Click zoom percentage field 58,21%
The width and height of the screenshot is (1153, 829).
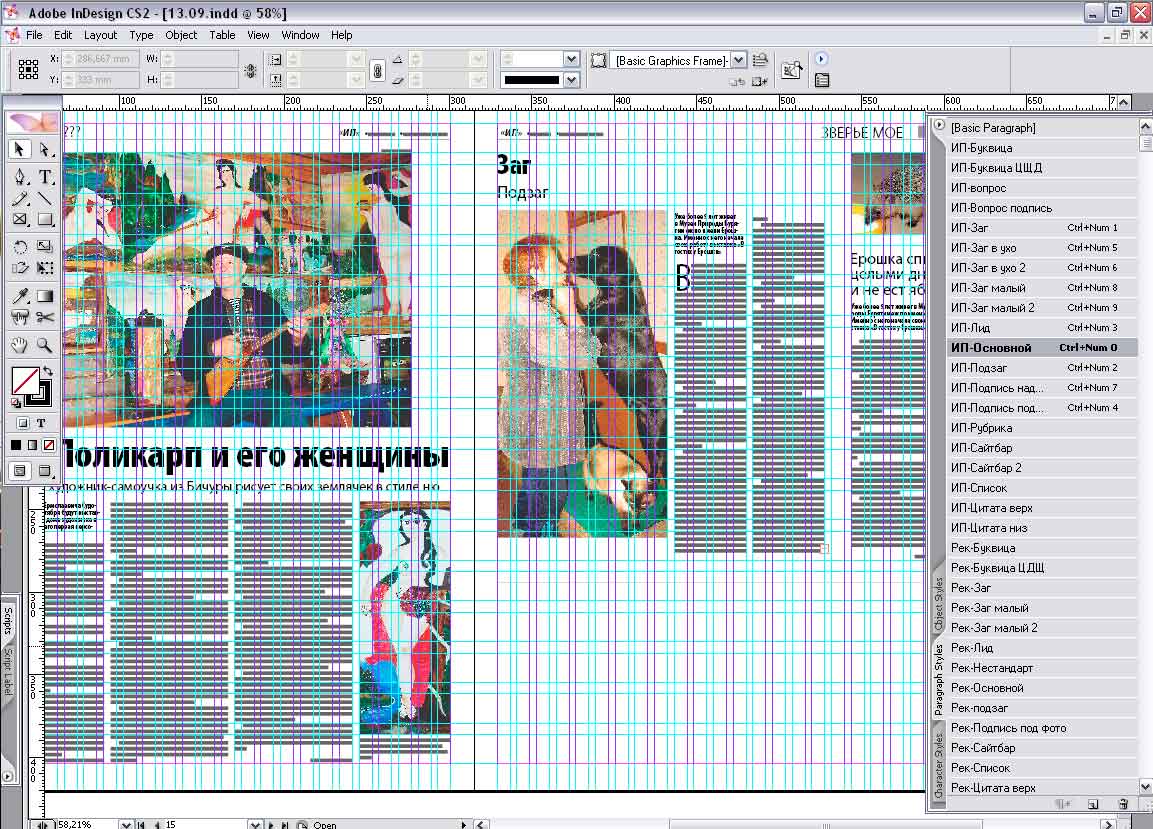(87, 825)
